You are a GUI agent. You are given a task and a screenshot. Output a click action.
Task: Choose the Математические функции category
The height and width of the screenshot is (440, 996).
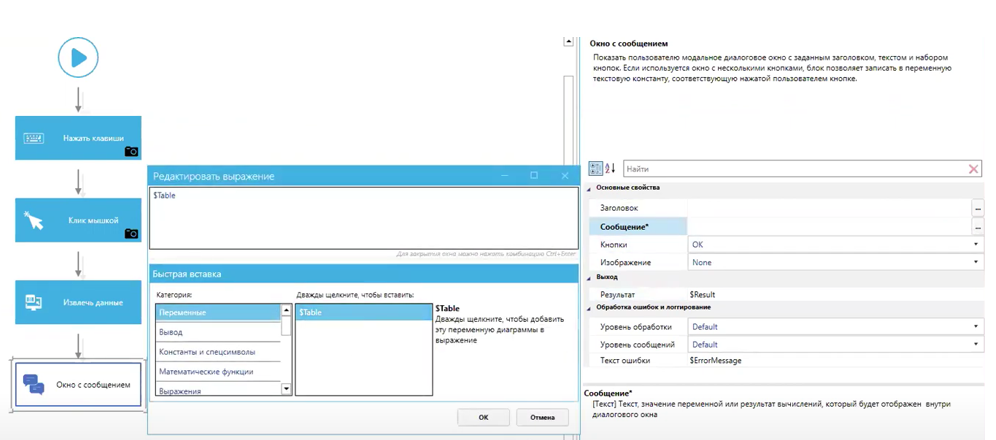click(x=207, y=371)
